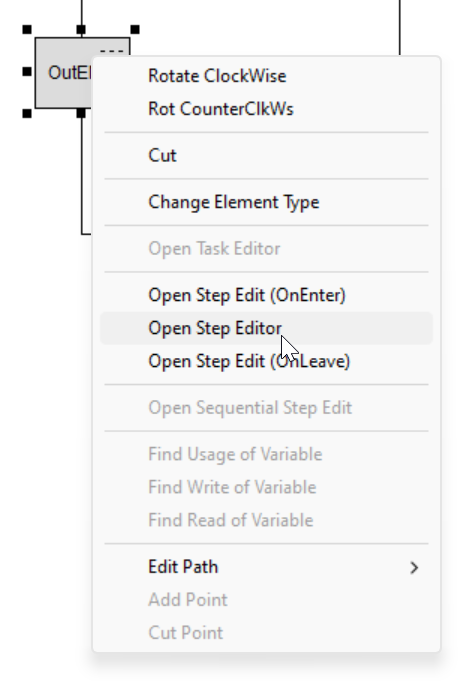The width and height of the screenshot is (469, 681).
Task: Select the highlighted Open Step Editor entry
Action: coord(266,328)
